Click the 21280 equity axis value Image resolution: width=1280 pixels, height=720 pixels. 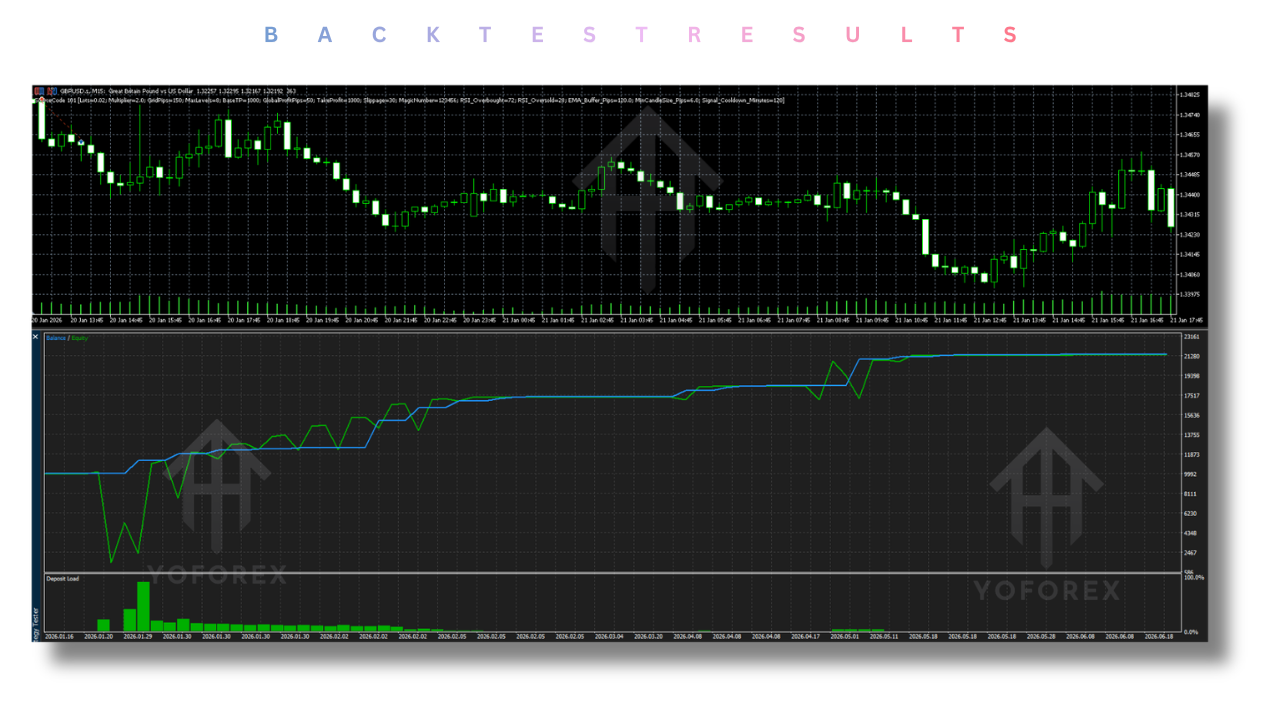click(x=1192, y=356)
